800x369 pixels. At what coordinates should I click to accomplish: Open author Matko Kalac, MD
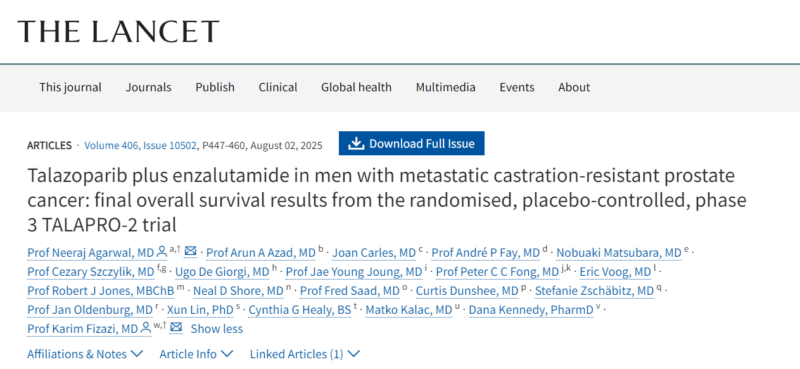[x=409, y=310]
